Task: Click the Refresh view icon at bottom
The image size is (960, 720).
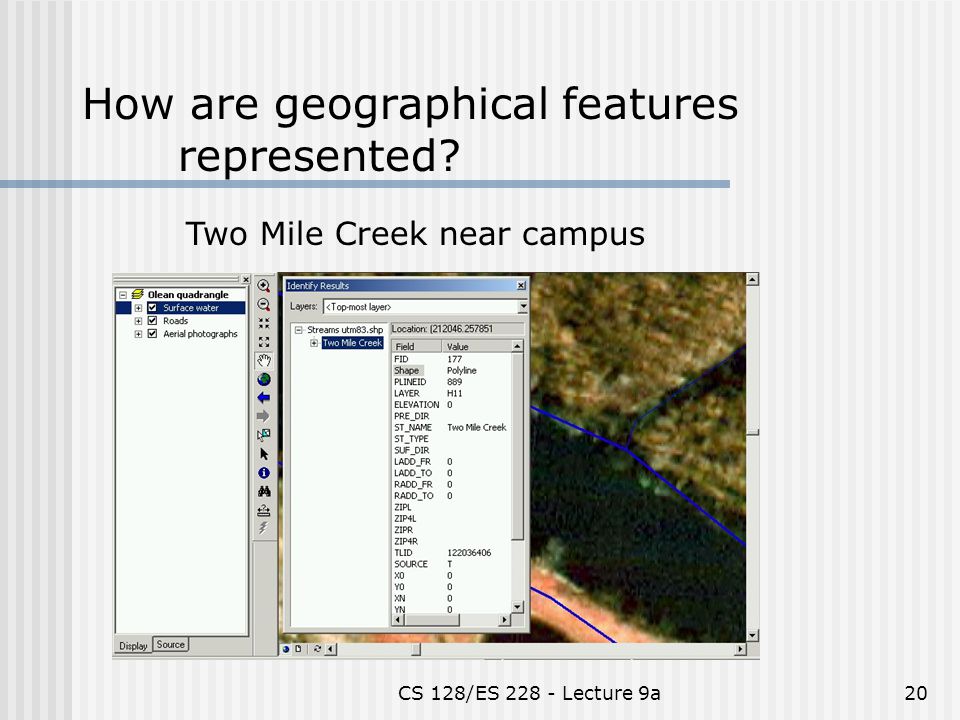Action: [x=317, y=649]
